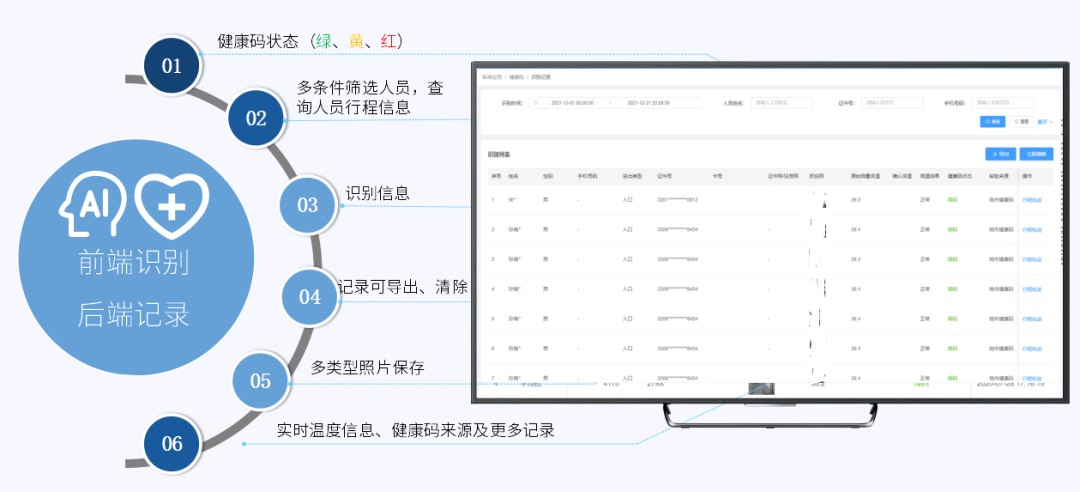Image resolution: width=1080 pixels, height=492 pixels.
Task: Click the 06 real-time temperature circle
Action: pyautogui.click(x=172, y=443)
